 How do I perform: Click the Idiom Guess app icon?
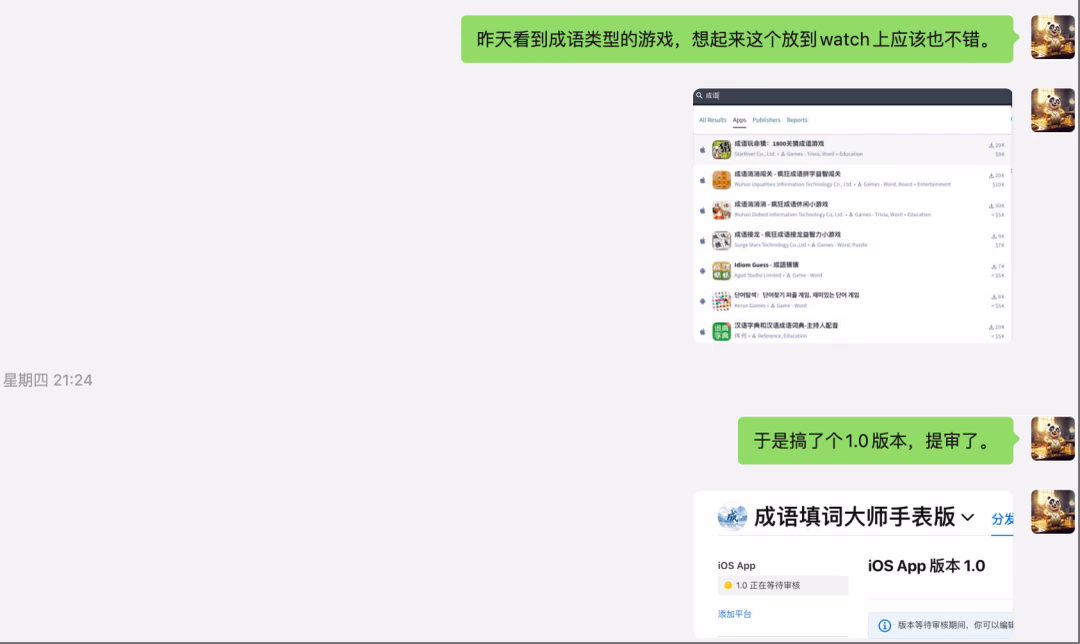click(x=721, y=271)
